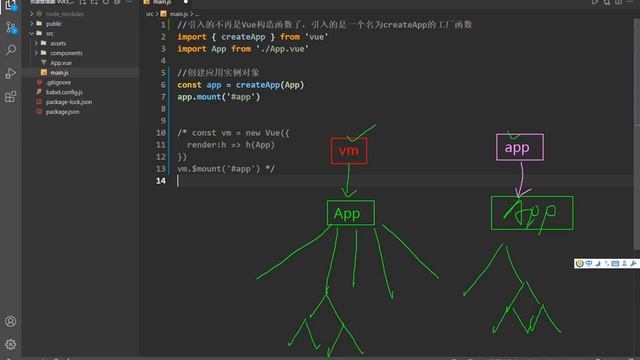640x360 pixels.
Task: Toggle Chinese/English mode in IME toolbar
Action: [589, 264]
